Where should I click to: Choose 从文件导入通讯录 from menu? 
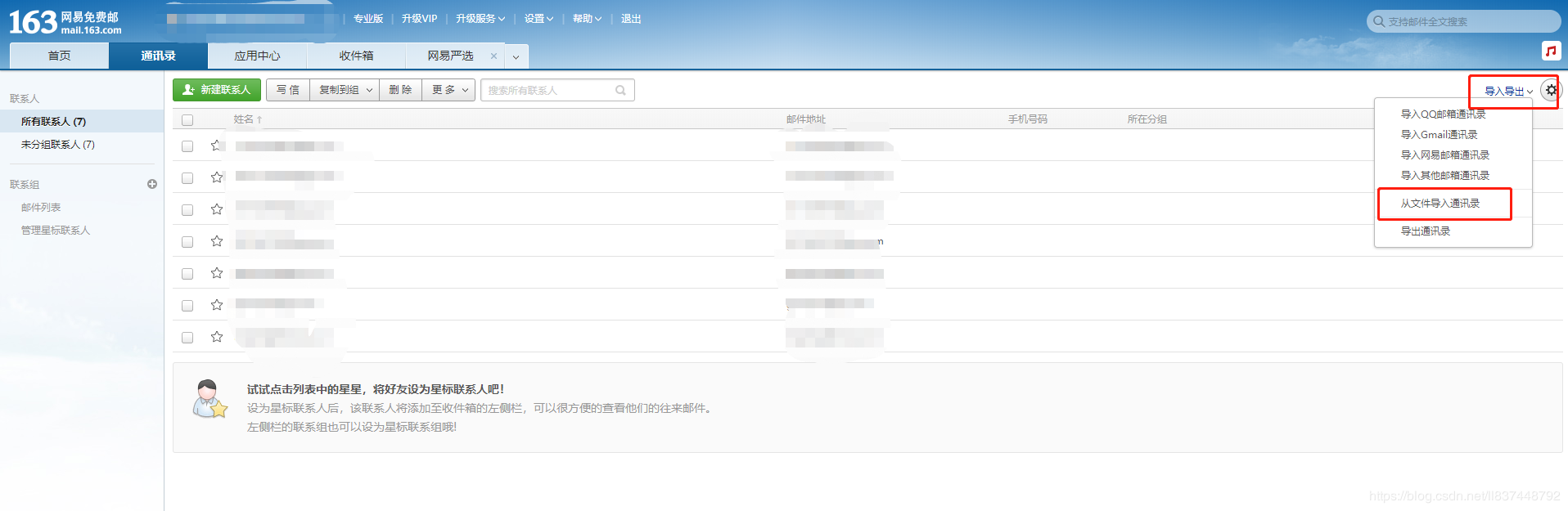(1440, 204)
